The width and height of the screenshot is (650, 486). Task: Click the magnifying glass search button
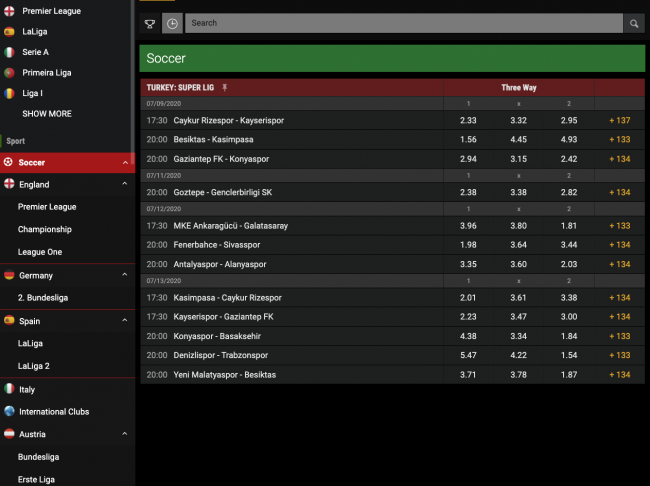[634, 23]
